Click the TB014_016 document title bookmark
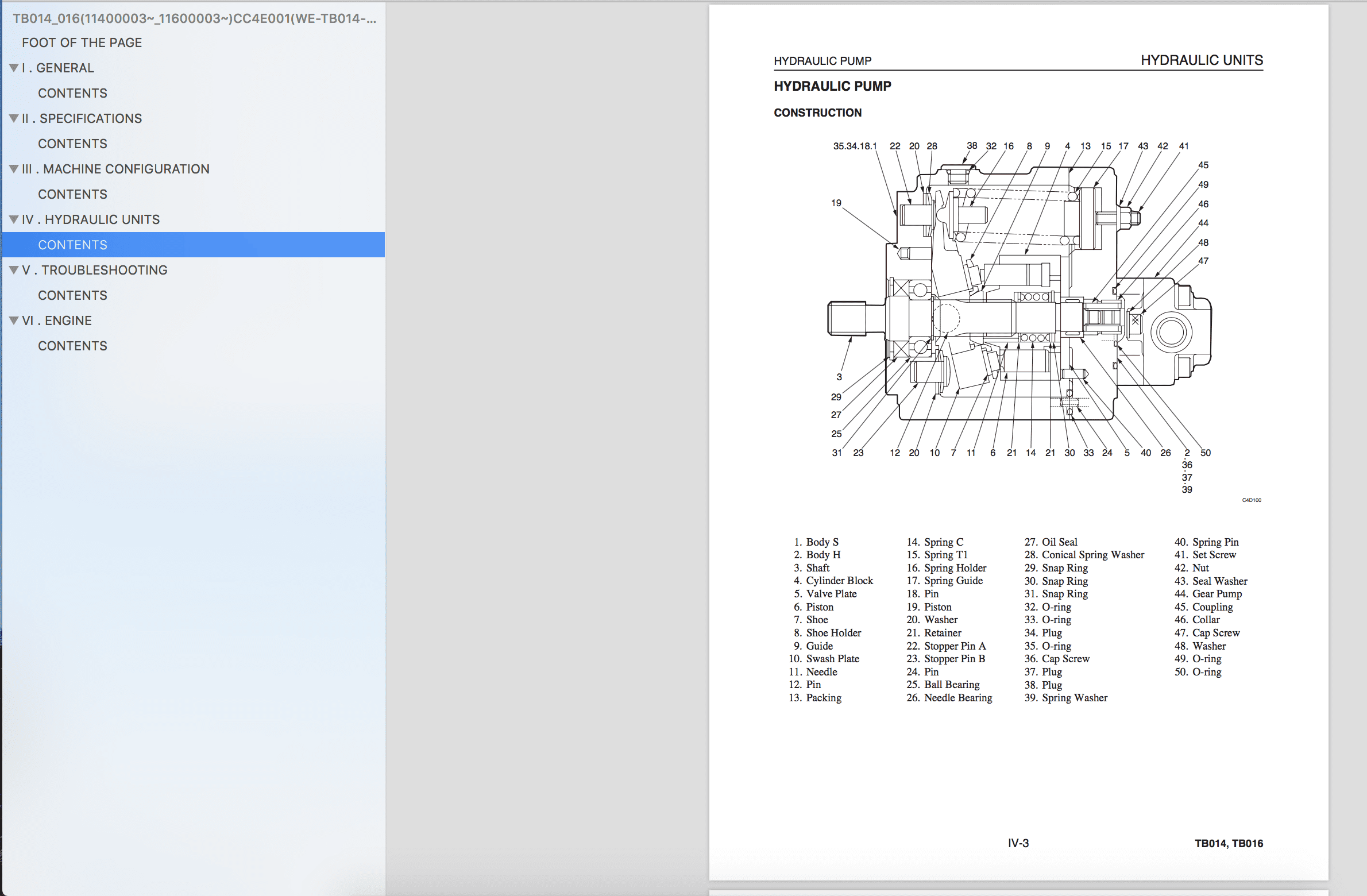 [195, 18]
